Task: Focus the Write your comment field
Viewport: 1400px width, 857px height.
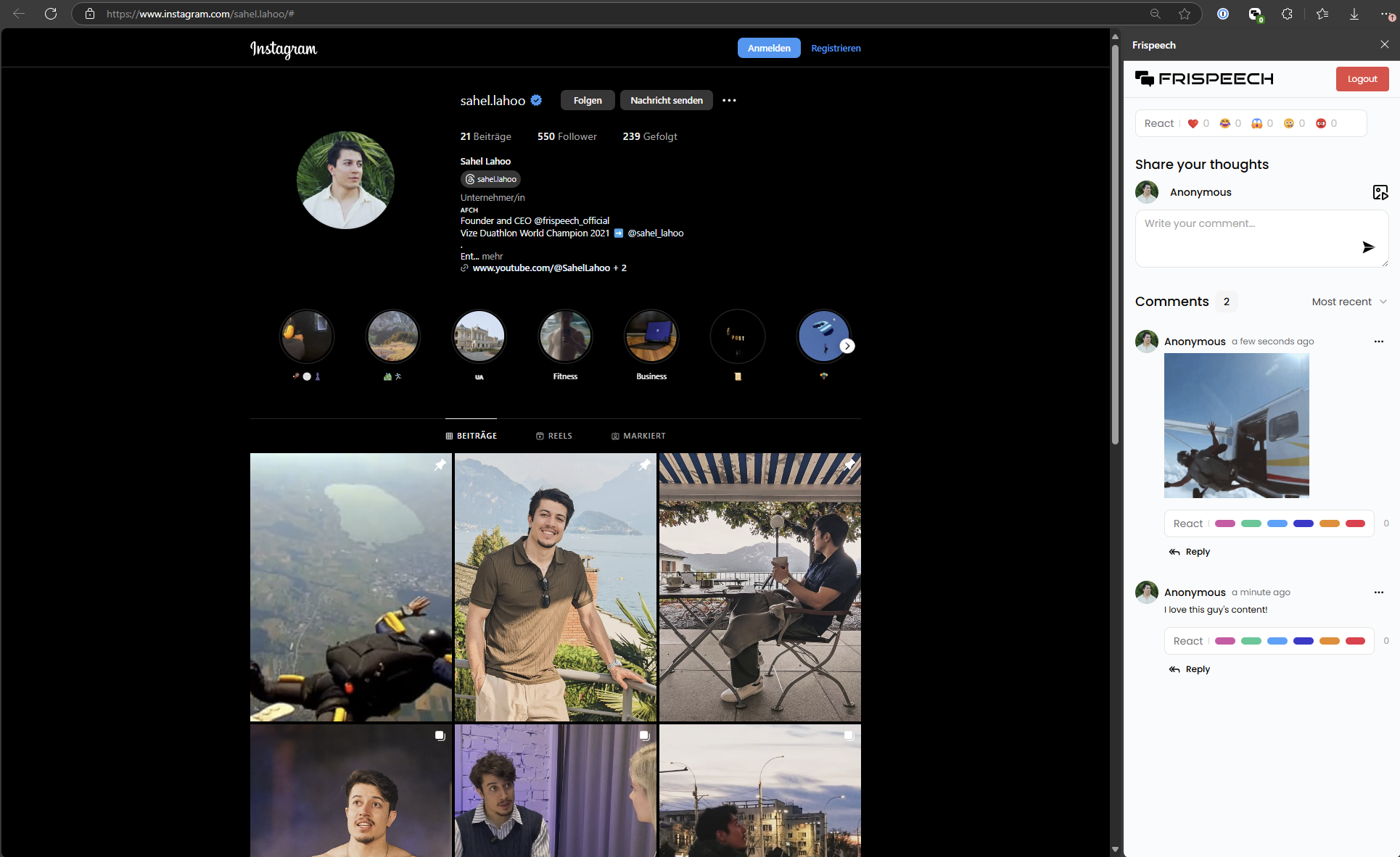Action: tap(1261, 239)
